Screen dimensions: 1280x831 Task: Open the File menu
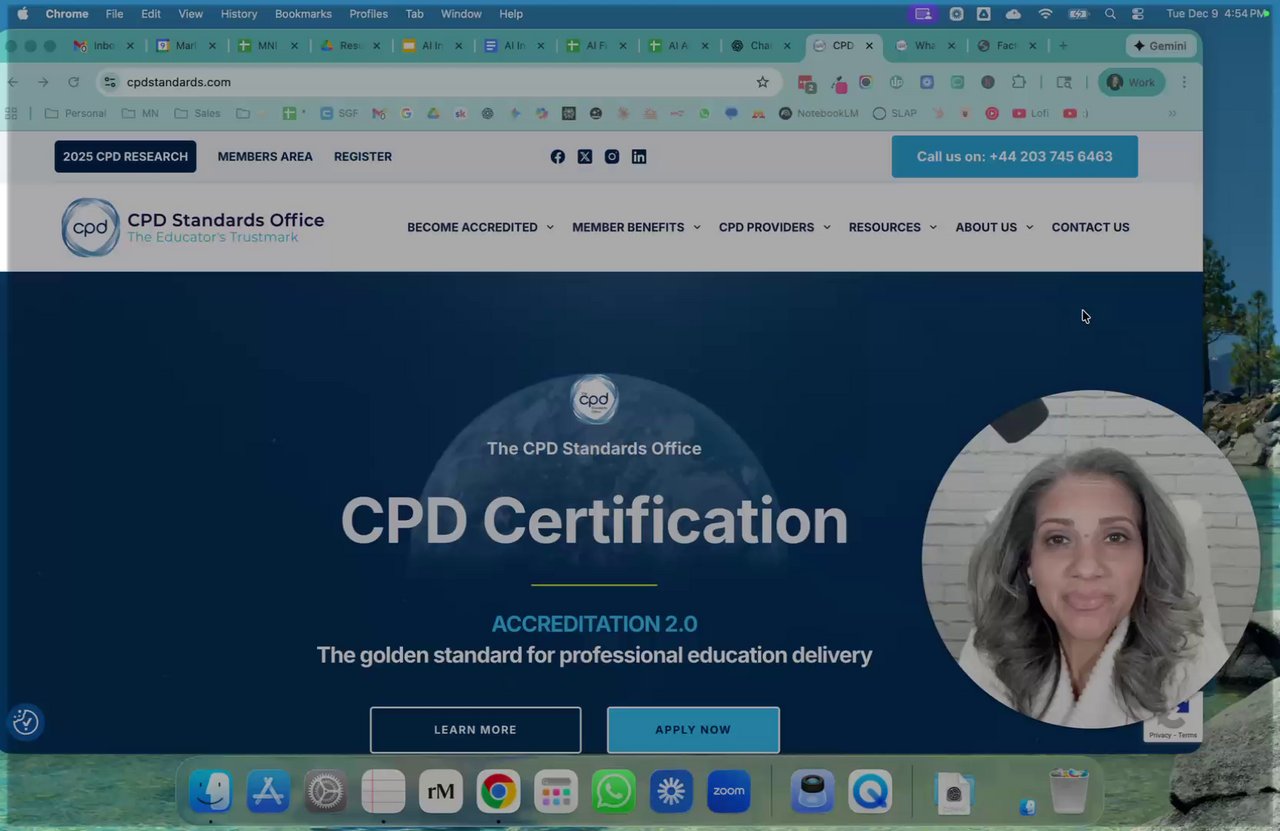click(x=115, y=14)
